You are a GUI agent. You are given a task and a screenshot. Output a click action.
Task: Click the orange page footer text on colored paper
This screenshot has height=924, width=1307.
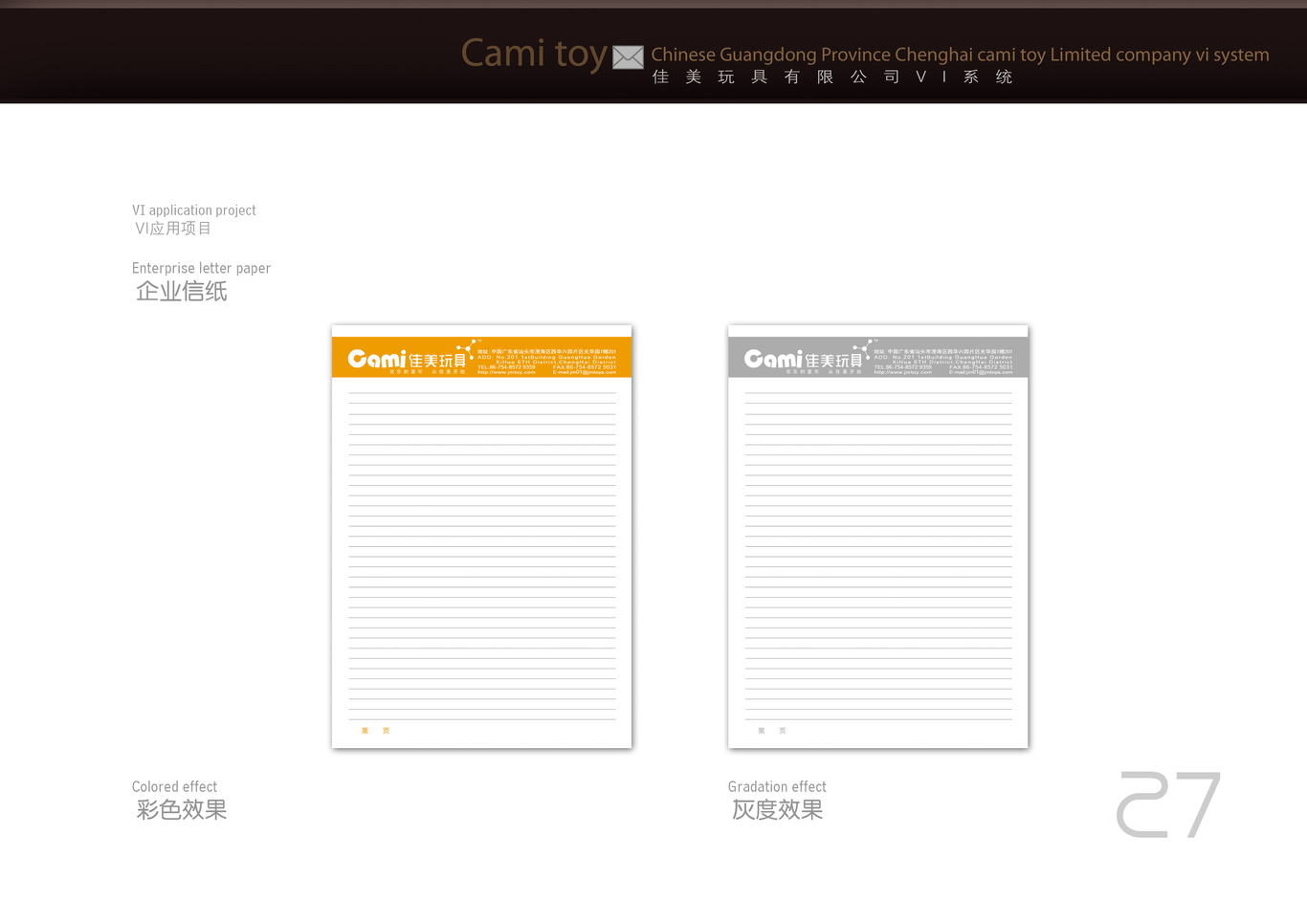click(375, 731)
